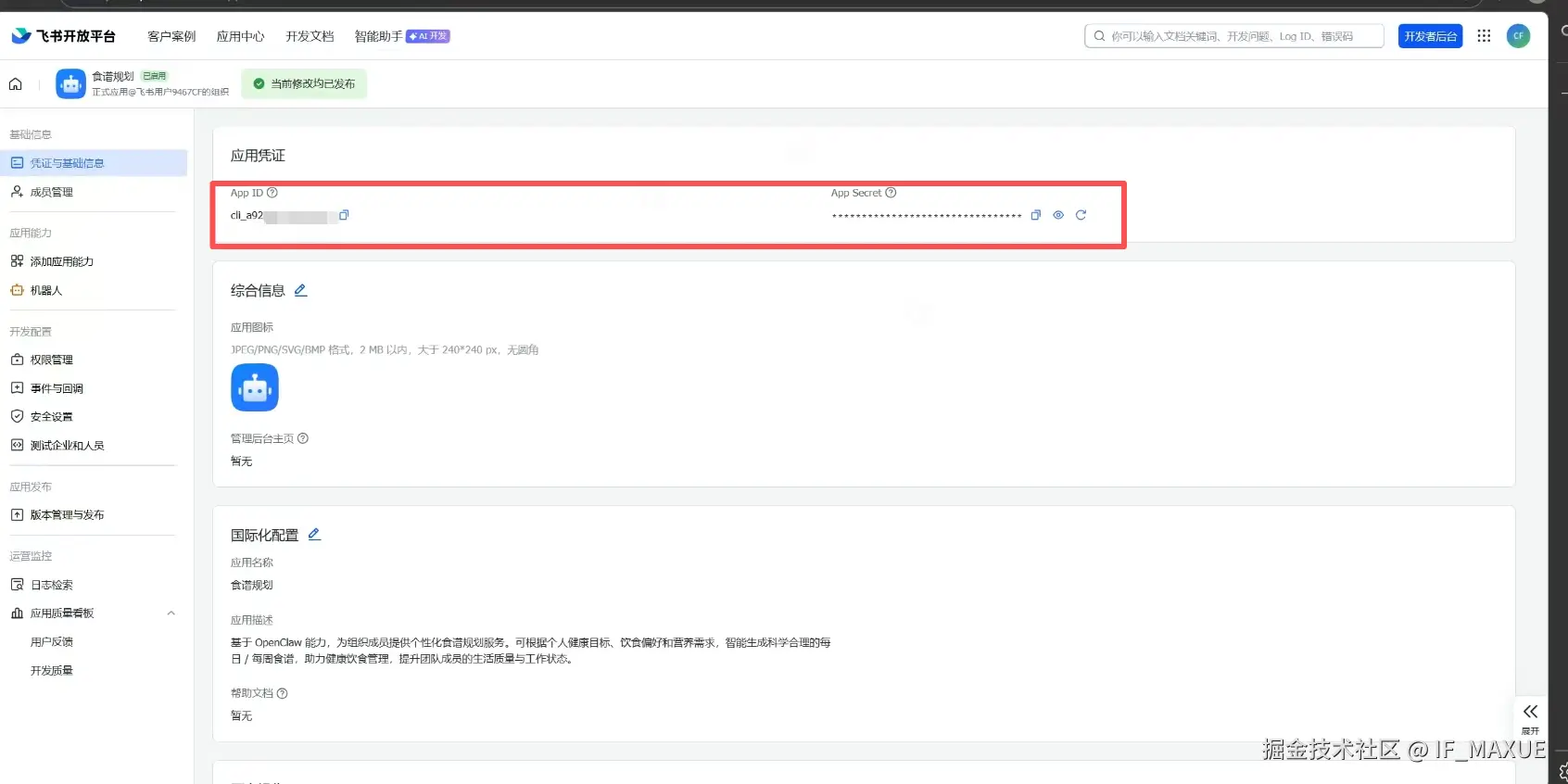Click the 已启用 status tag
Screen dimensions: 1568x784
point(155,76)
